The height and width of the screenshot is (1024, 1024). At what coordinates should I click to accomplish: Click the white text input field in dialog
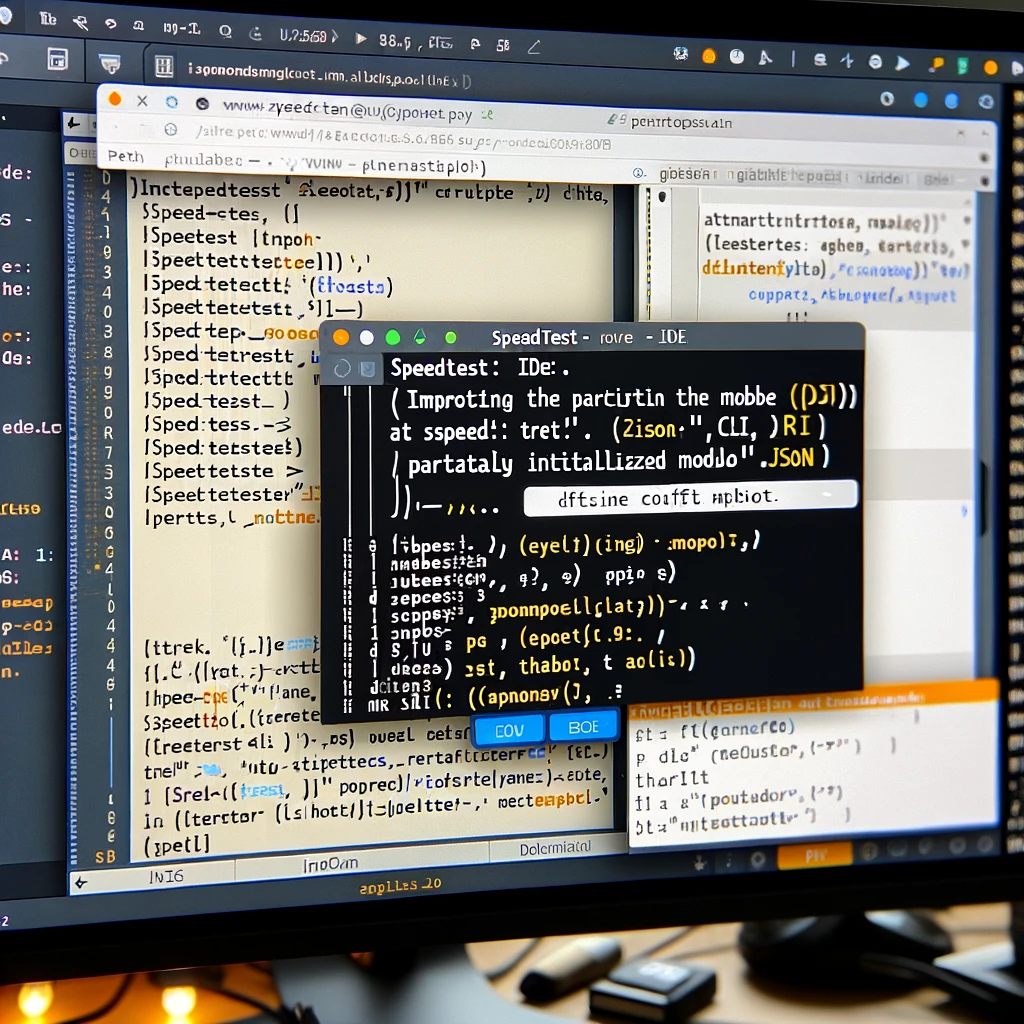click(690, 497)
